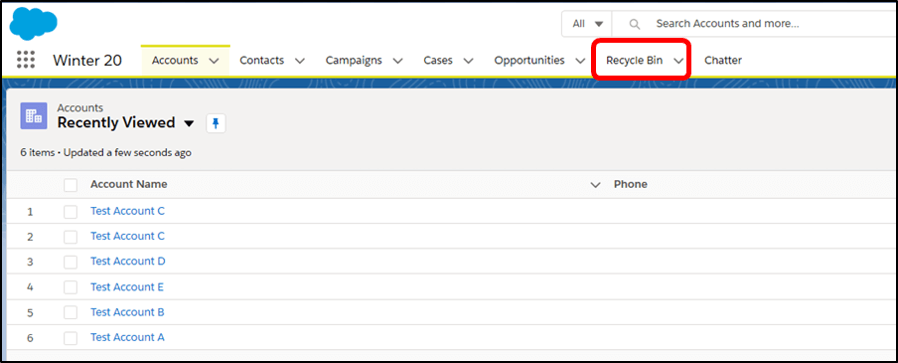Switch to the Chatter tab
This screenshot has width=898, height=363.
723,60
